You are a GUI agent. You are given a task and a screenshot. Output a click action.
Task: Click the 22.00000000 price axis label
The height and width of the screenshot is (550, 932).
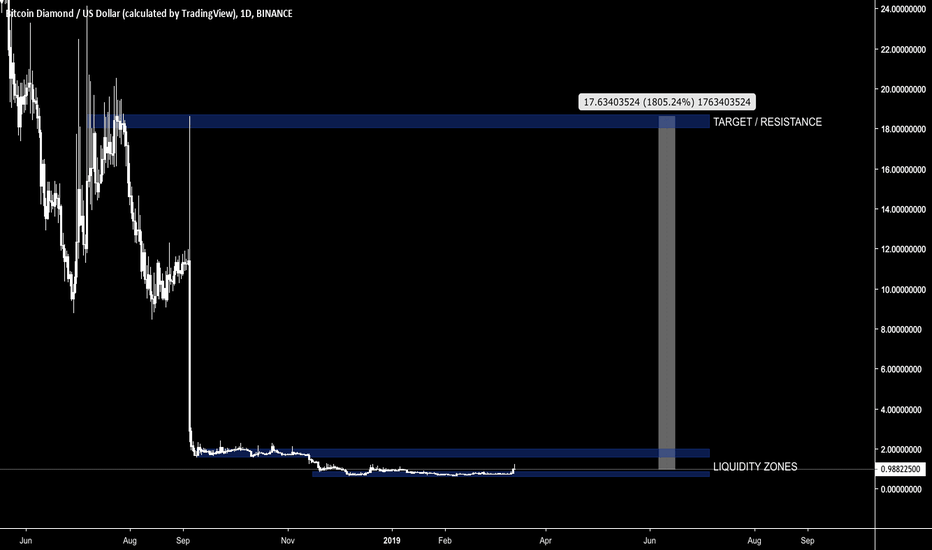[903, 49]
